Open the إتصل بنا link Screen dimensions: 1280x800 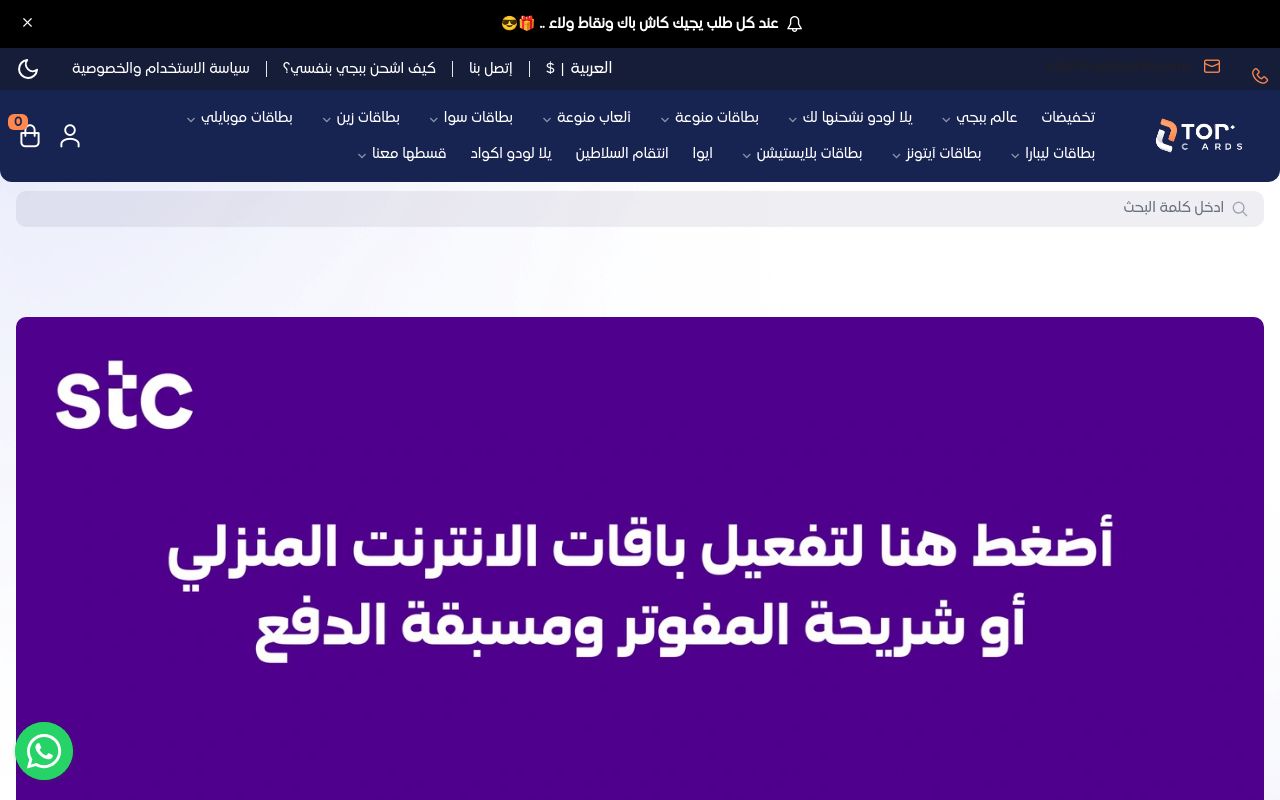coord(491,68)
